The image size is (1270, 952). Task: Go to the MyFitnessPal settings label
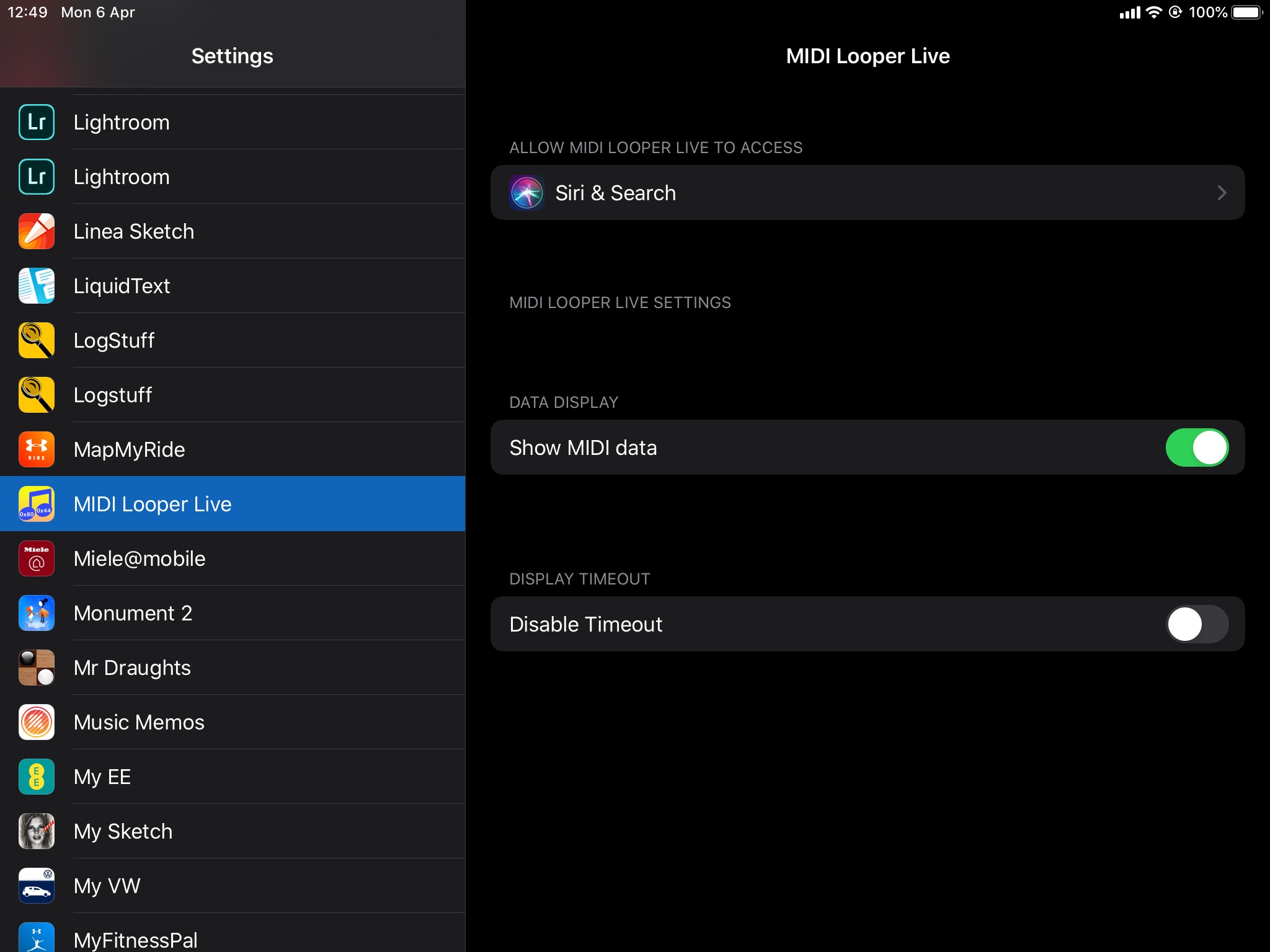(135, 940)
